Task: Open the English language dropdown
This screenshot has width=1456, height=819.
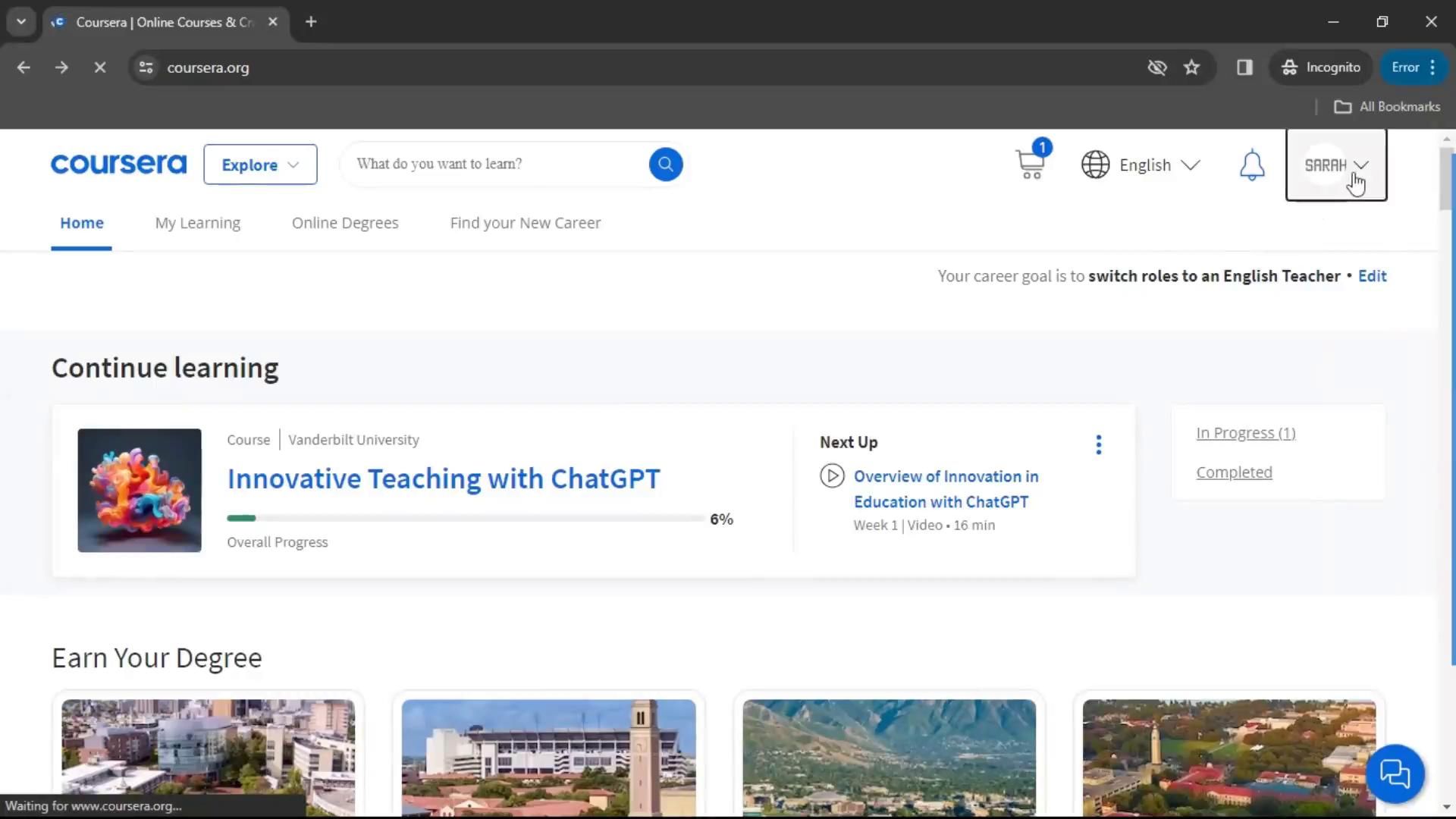Action: click(1141, 165)
